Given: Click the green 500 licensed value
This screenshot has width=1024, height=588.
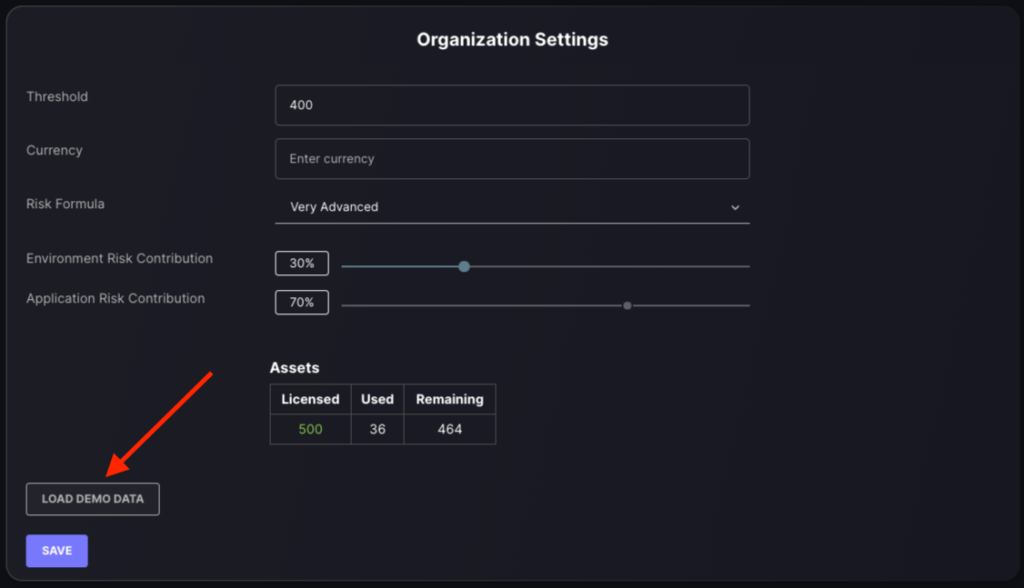Looking at the screenshot, I should [310, 429].
